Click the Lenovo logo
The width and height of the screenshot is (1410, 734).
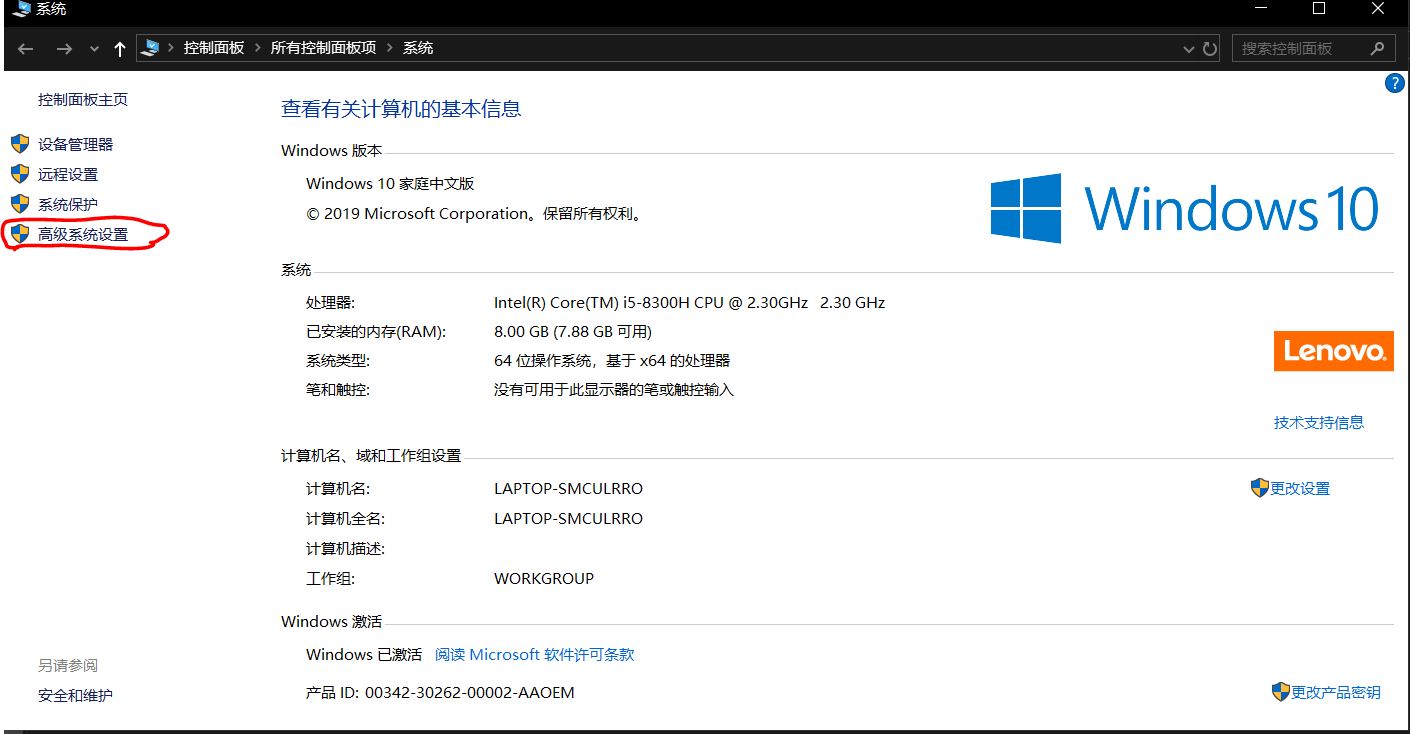tap(1333, 351)
